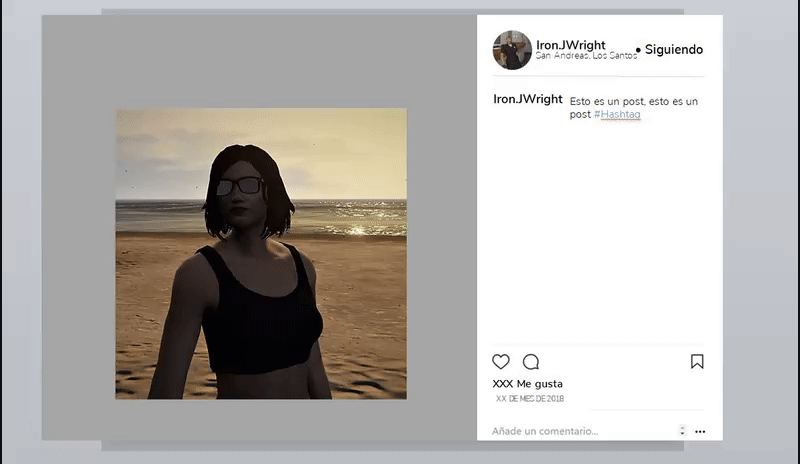The image size is (800, 464).
Task: Click the comment speech bubble icon
Action: tap(531, 361)
